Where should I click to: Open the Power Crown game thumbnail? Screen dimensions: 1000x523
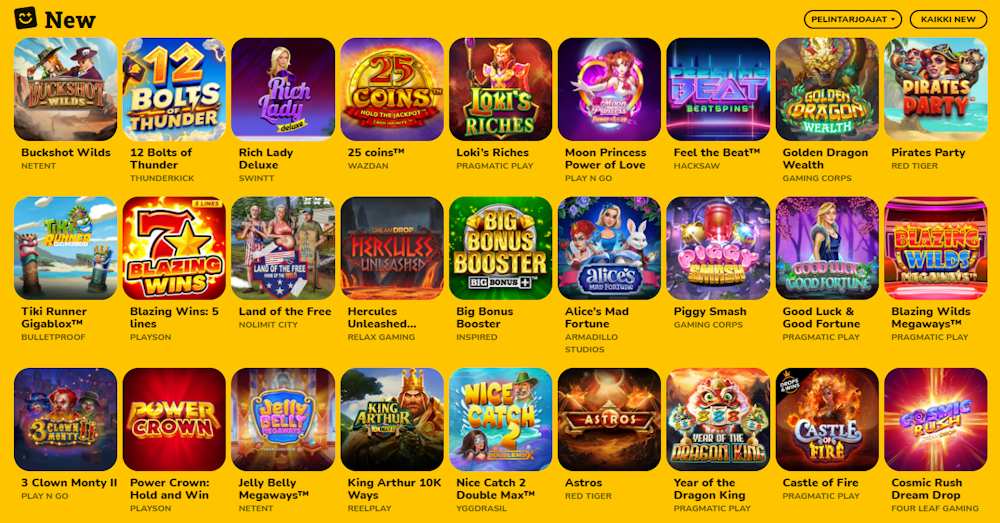tap(174, 420)
